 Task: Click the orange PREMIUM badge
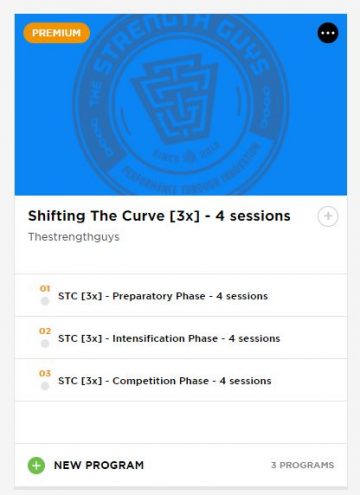56,33
